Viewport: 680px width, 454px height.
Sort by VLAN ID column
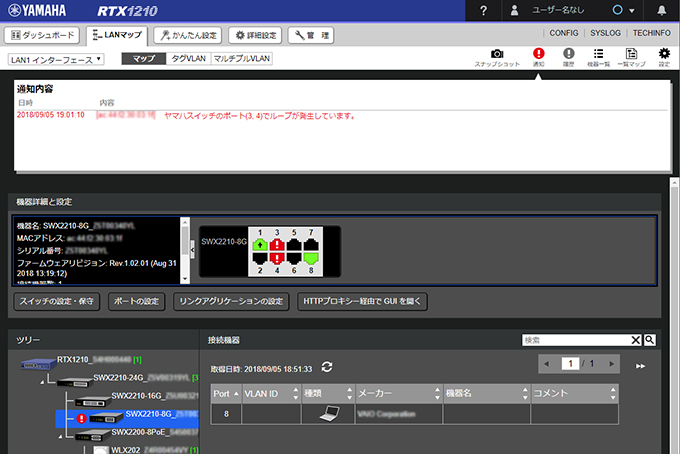[x=271, y=394]
